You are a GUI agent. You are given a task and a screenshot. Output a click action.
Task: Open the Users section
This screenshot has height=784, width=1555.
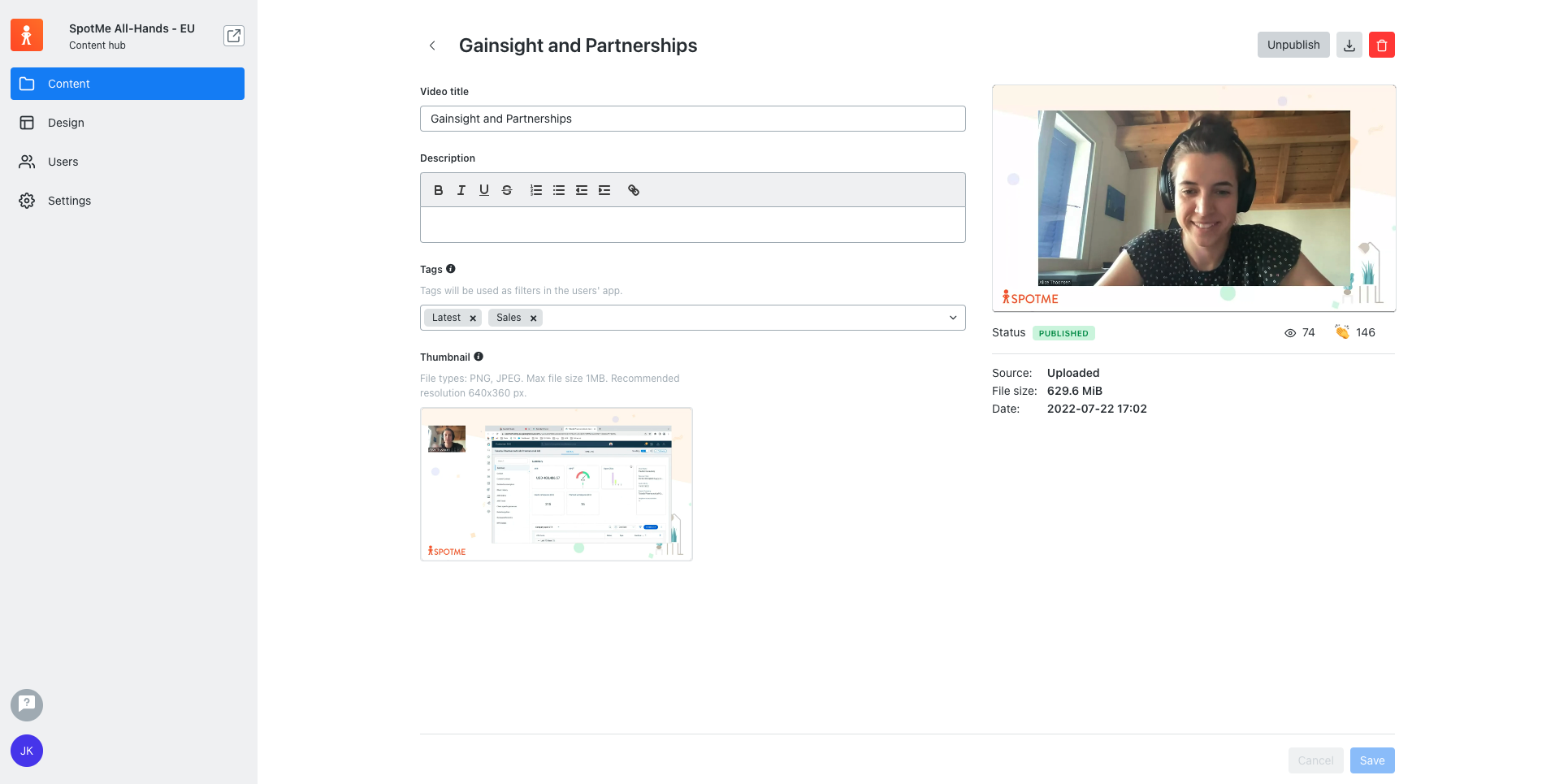point(128,162)
